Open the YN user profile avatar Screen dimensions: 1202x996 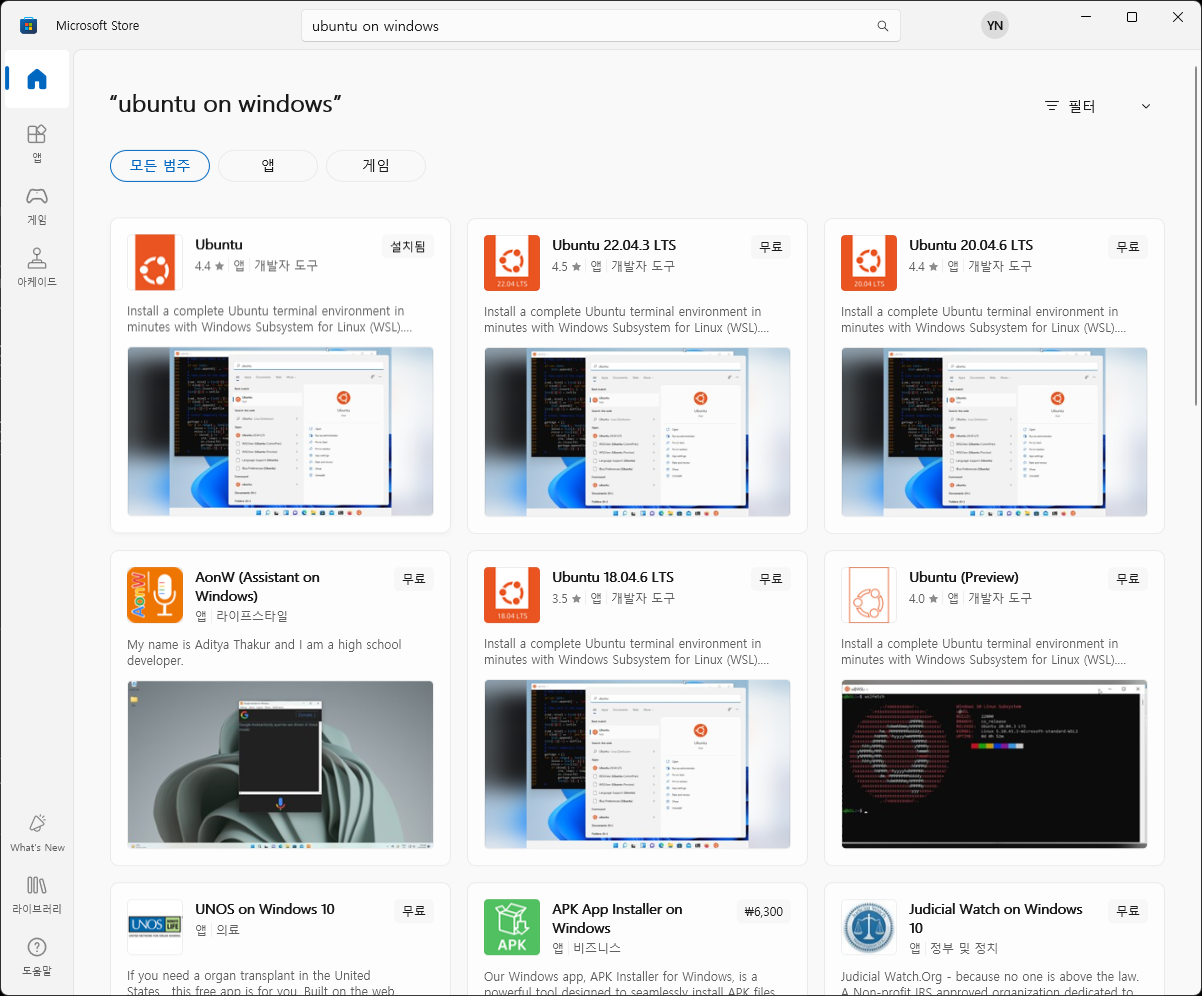point(994,25)
